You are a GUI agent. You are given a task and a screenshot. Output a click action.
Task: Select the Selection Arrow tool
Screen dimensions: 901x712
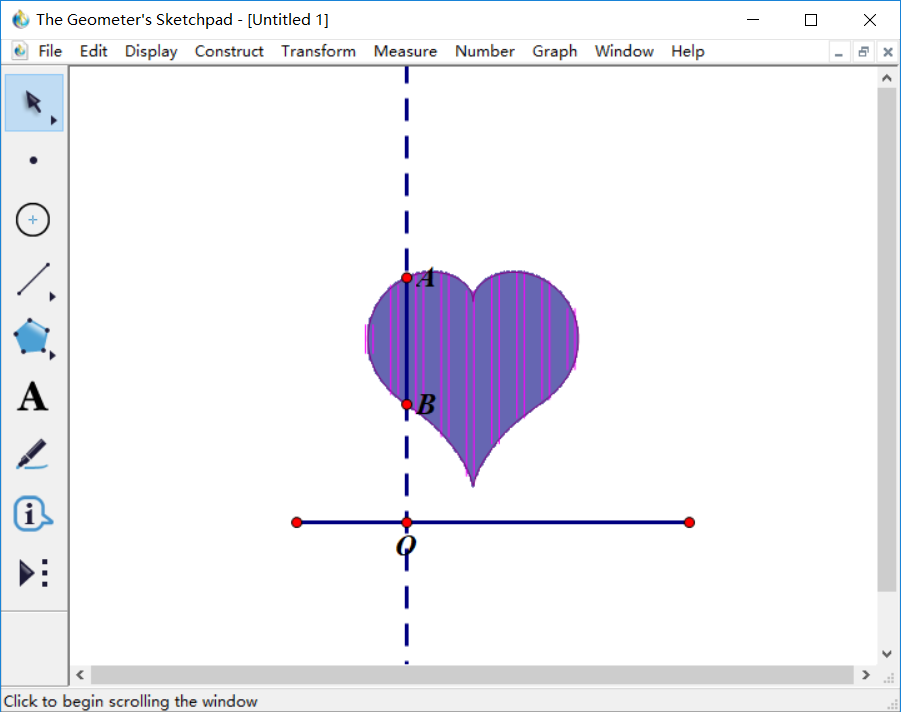tap(33, 102)
